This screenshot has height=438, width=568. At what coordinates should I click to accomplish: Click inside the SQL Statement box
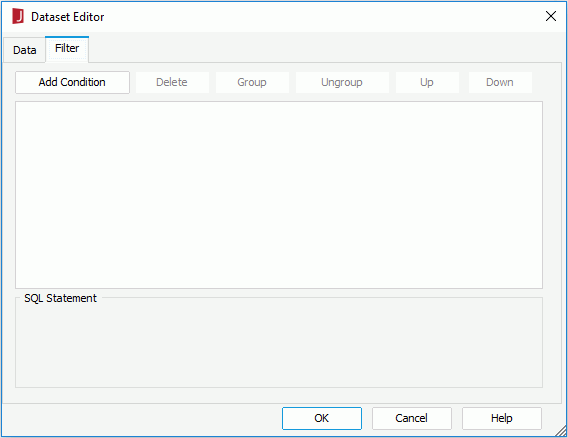279,344
